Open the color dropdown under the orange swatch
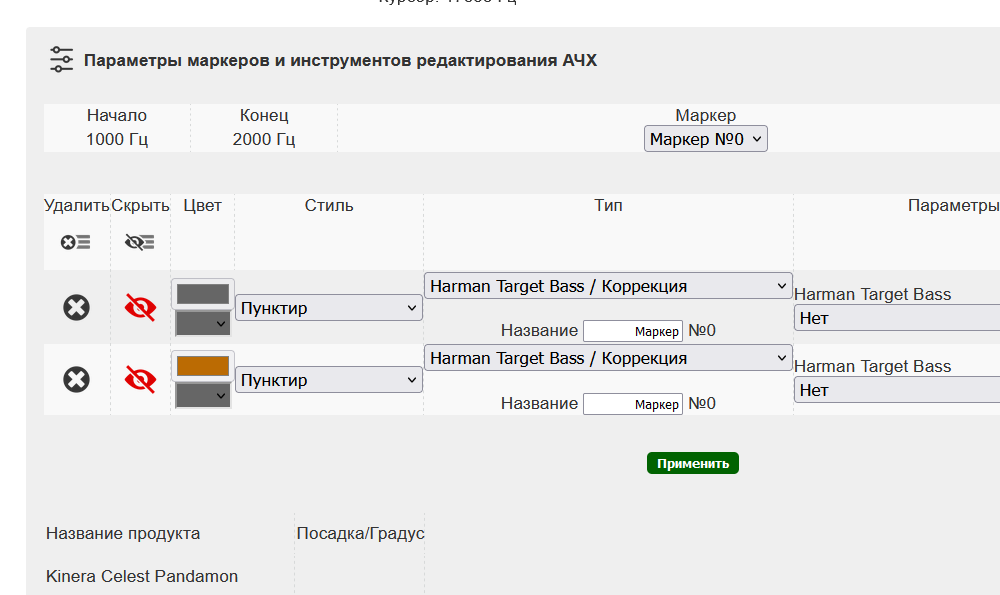1000x595 pixels. coord(203,396)
